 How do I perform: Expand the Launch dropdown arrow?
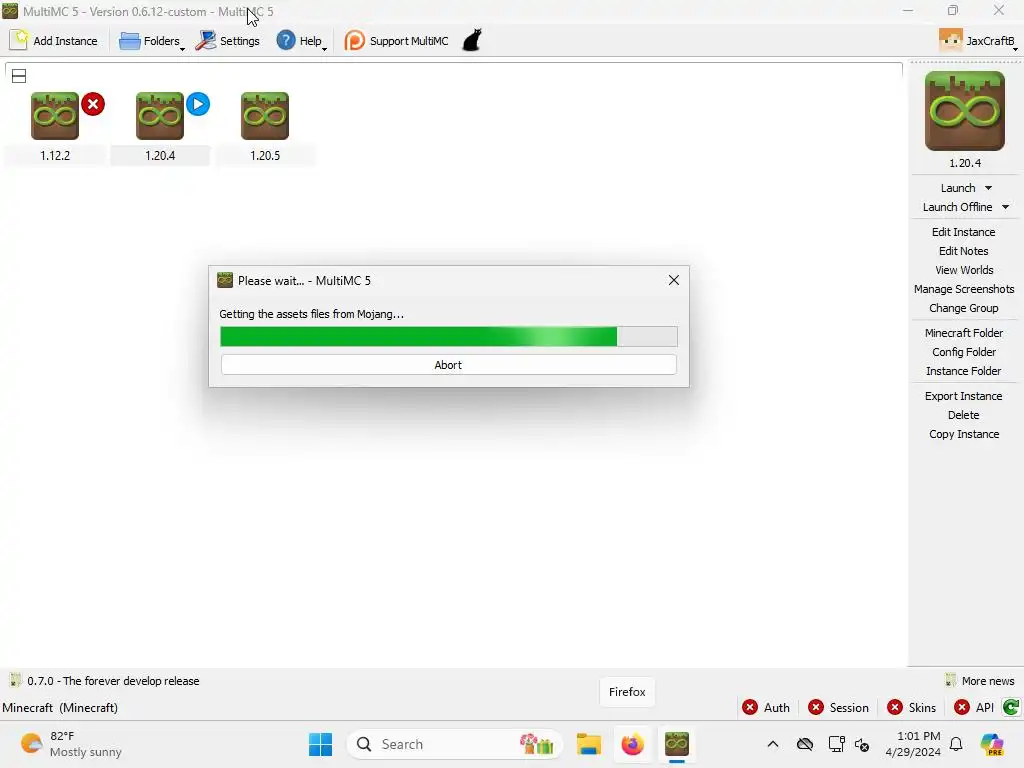tap(988, 188)
